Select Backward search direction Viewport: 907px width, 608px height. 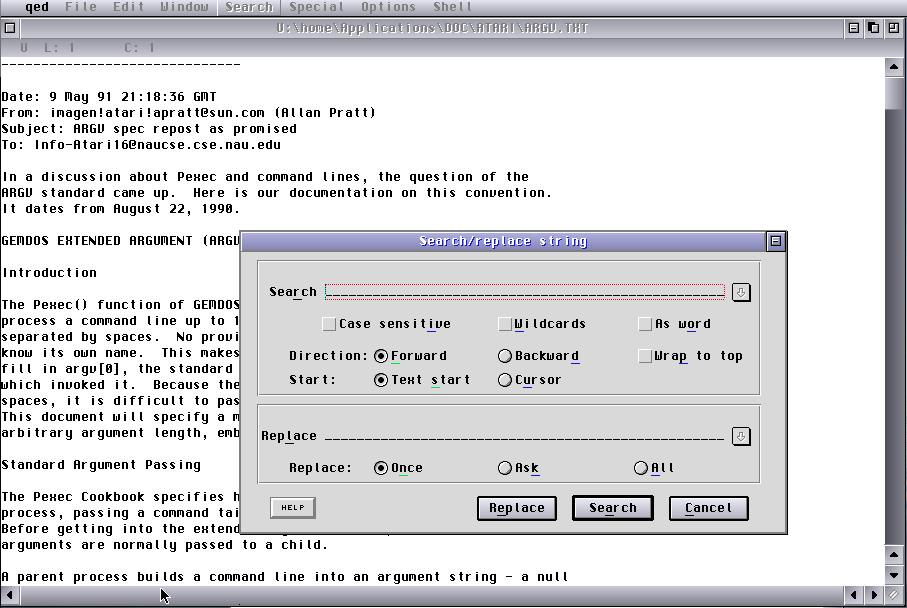pyautogui.click(x=505, y=356)
